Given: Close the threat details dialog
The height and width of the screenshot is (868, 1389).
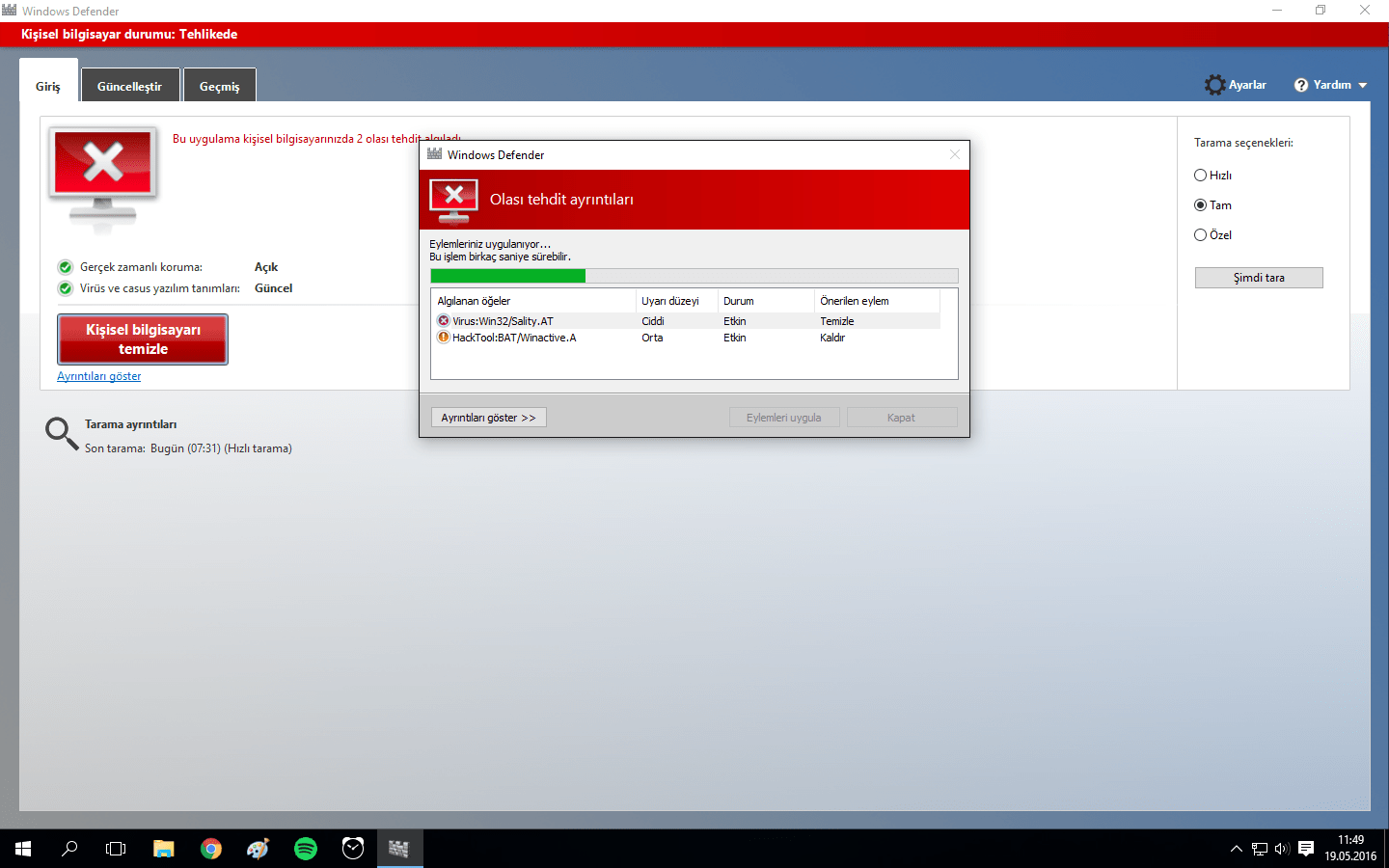Looking at the screenshot, I should point(955,154).
